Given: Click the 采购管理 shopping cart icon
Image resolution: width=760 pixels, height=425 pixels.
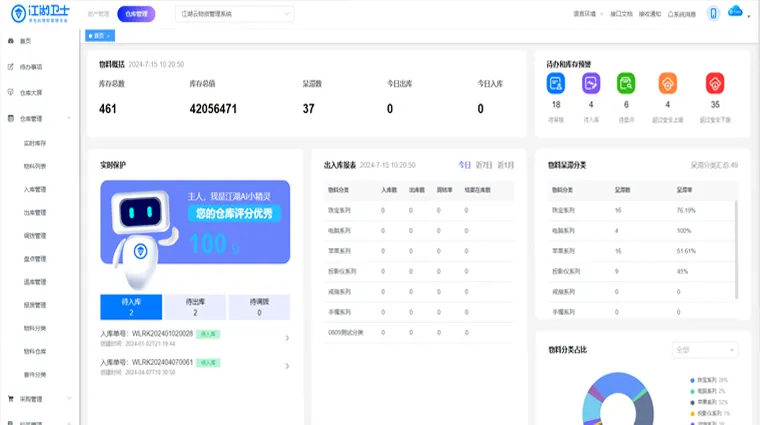Looking at the screenshot, I should point(11,399).
